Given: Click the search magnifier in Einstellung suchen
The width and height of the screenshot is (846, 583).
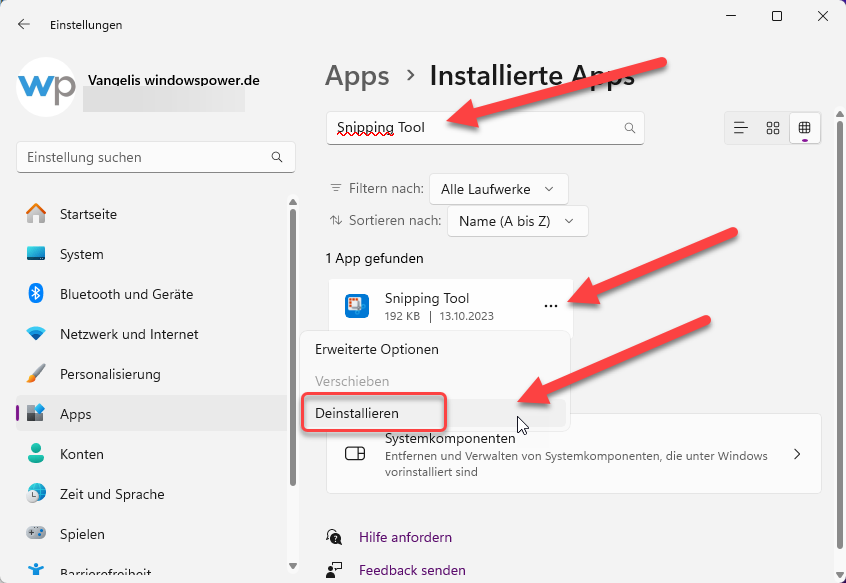Looking at the screenshot, I should click(277, 157).
